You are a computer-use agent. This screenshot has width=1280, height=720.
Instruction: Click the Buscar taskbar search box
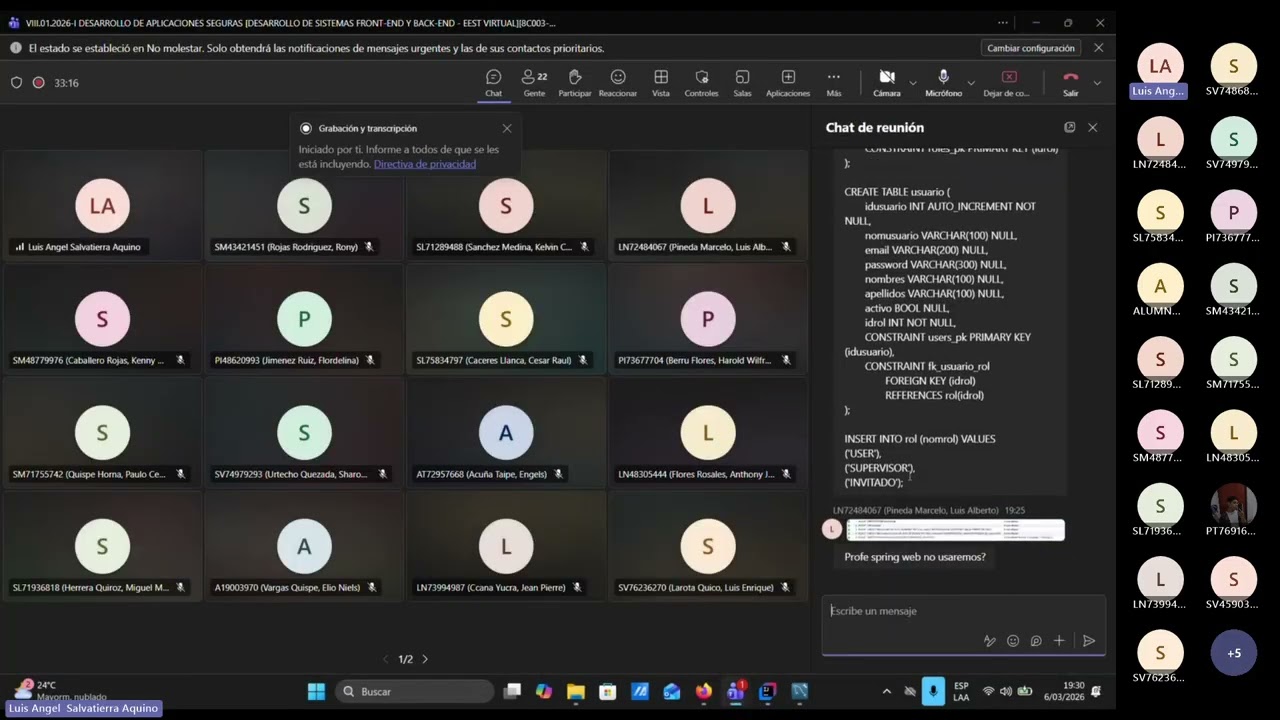(415, 691)
